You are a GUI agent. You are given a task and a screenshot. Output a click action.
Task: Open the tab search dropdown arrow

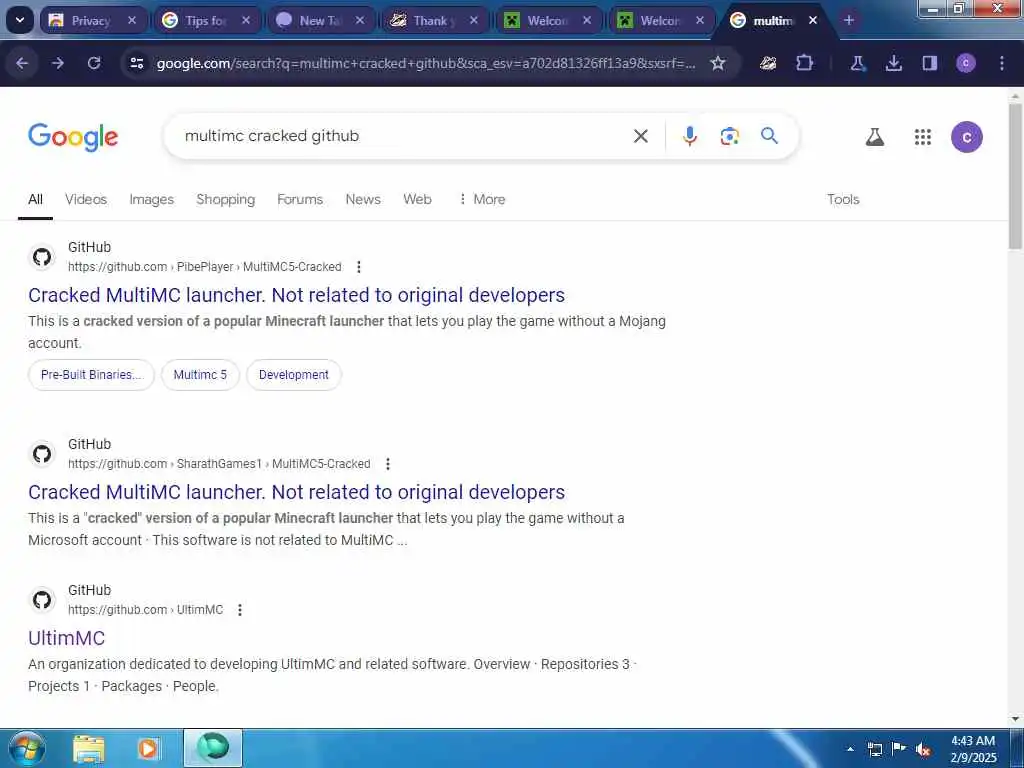pos(20,20)
